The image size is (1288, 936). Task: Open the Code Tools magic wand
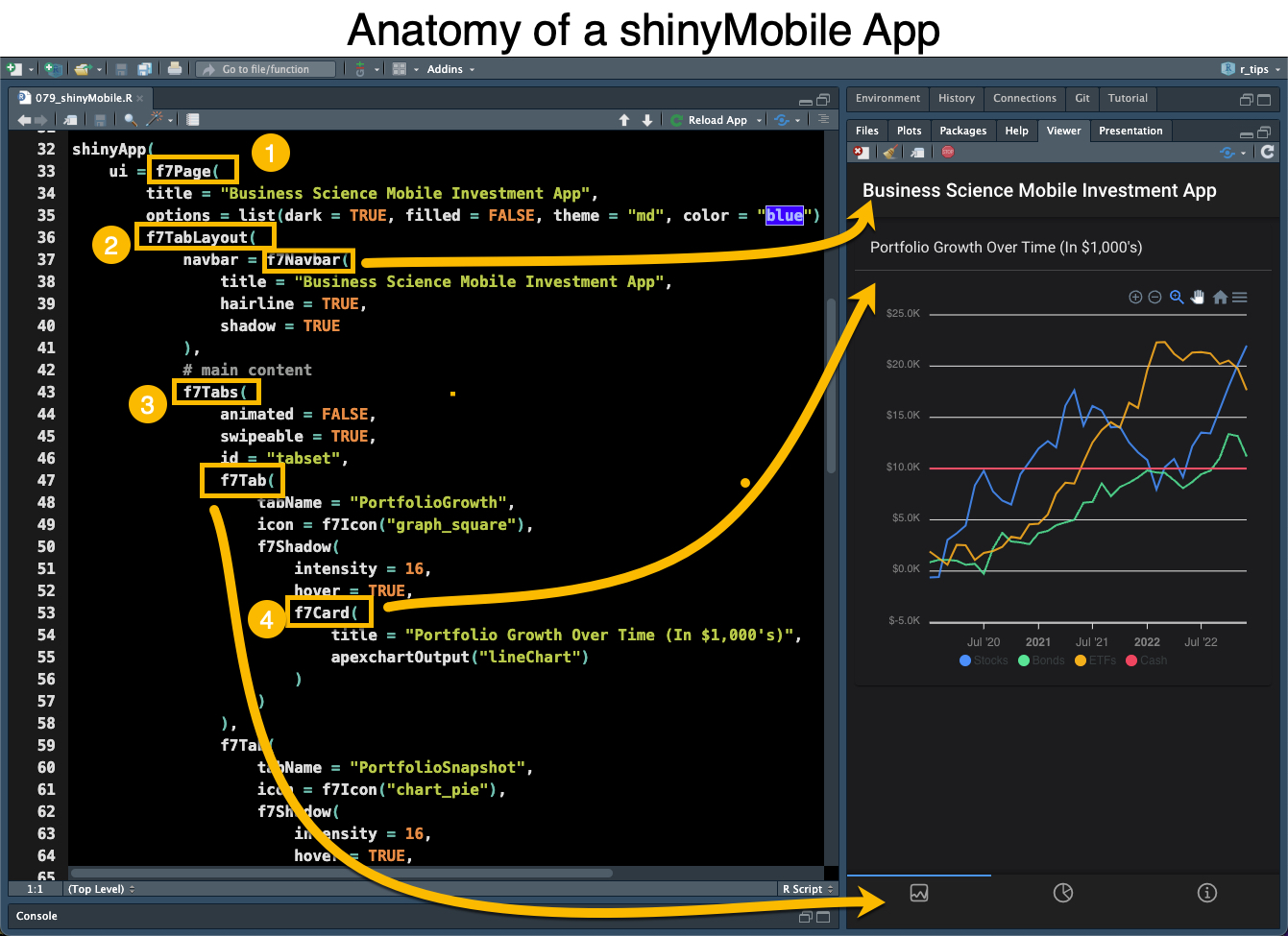tap(155, 120)
